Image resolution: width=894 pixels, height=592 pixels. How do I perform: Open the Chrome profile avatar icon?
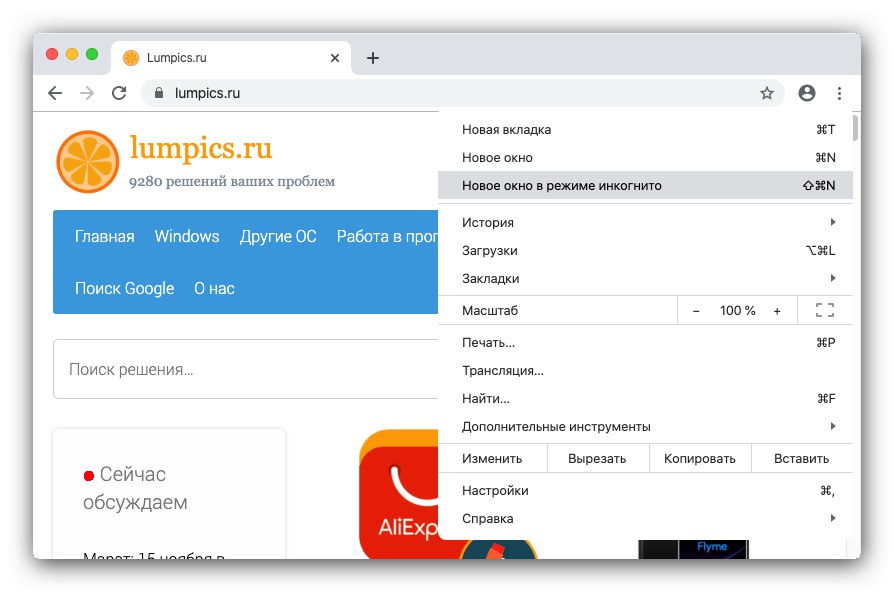806,92
